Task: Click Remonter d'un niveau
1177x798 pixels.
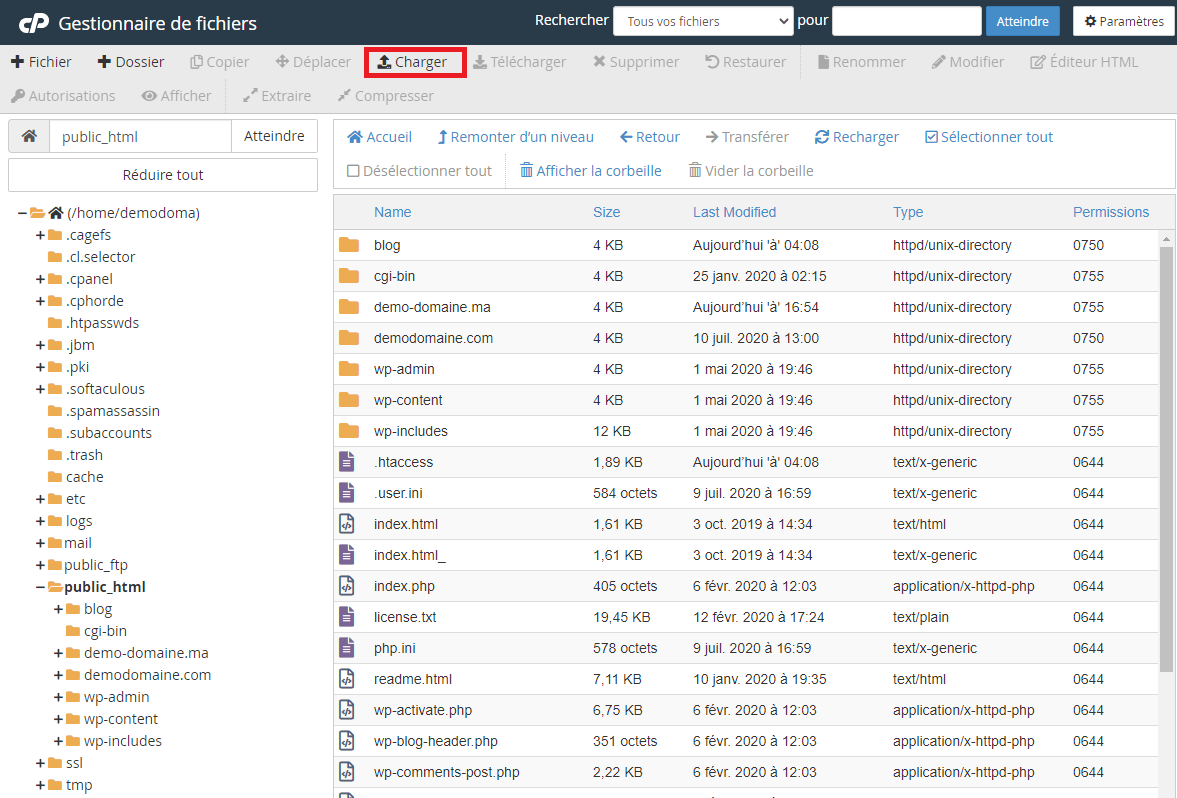Action: [516, 137]
